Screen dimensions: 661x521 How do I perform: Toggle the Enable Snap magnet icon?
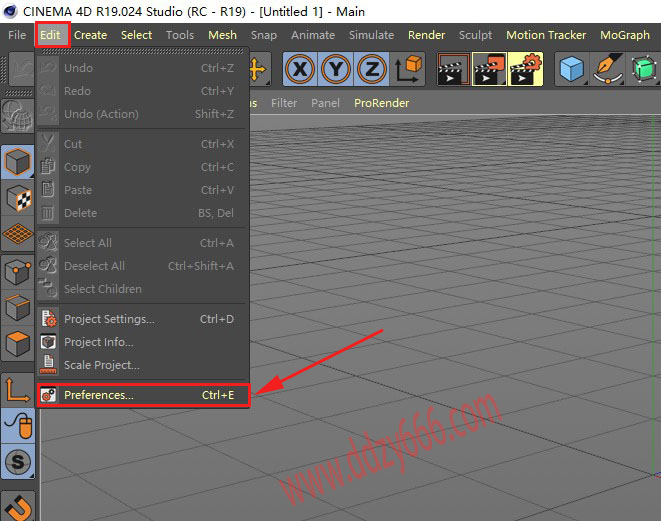17,506
